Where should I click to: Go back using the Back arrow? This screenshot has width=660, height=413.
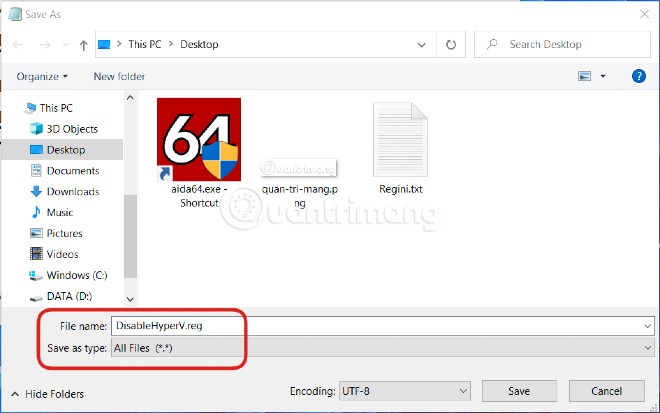point(18,44)
